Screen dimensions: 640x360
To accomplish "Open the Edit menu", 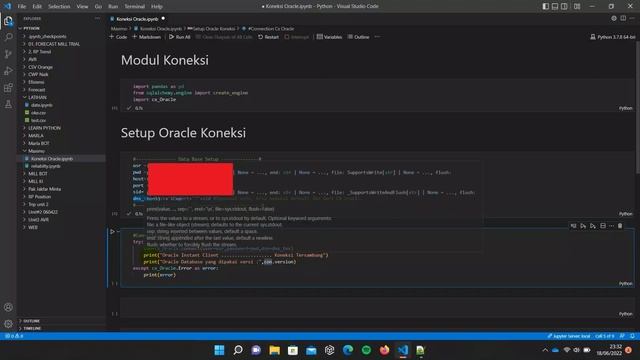I will [37, 7].
